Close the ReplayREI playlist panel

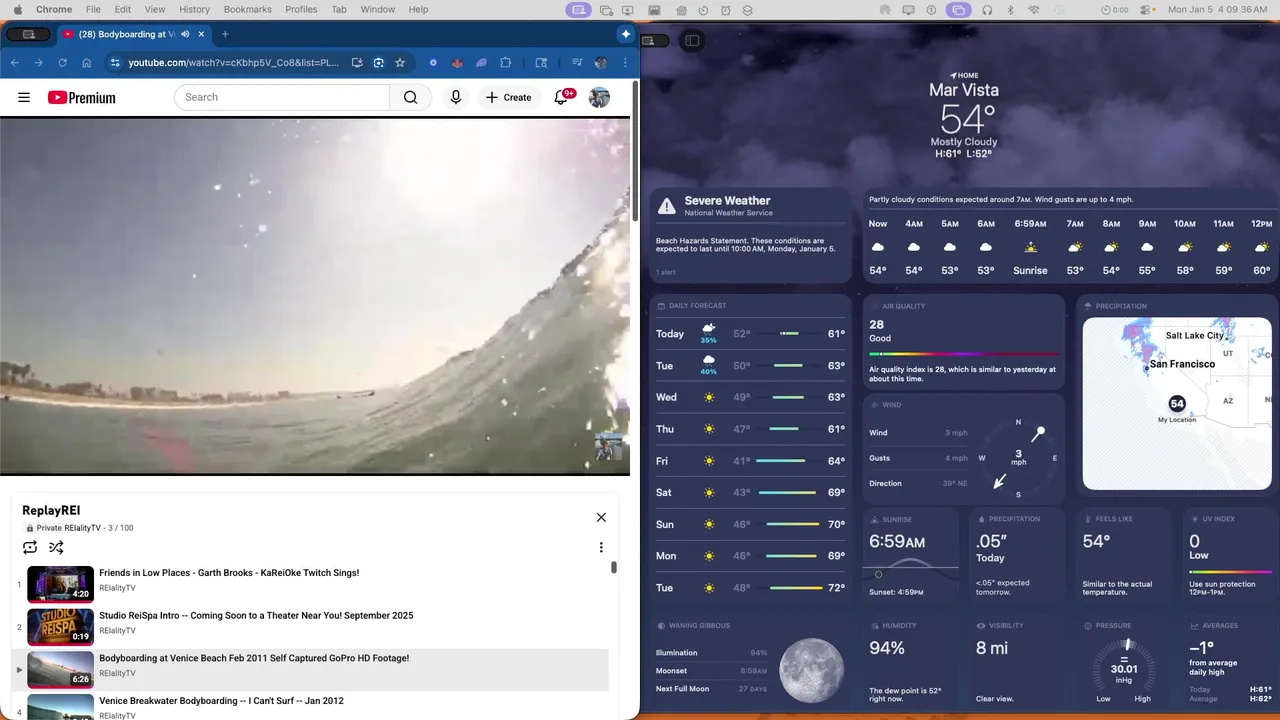click(x=601, y=517)
